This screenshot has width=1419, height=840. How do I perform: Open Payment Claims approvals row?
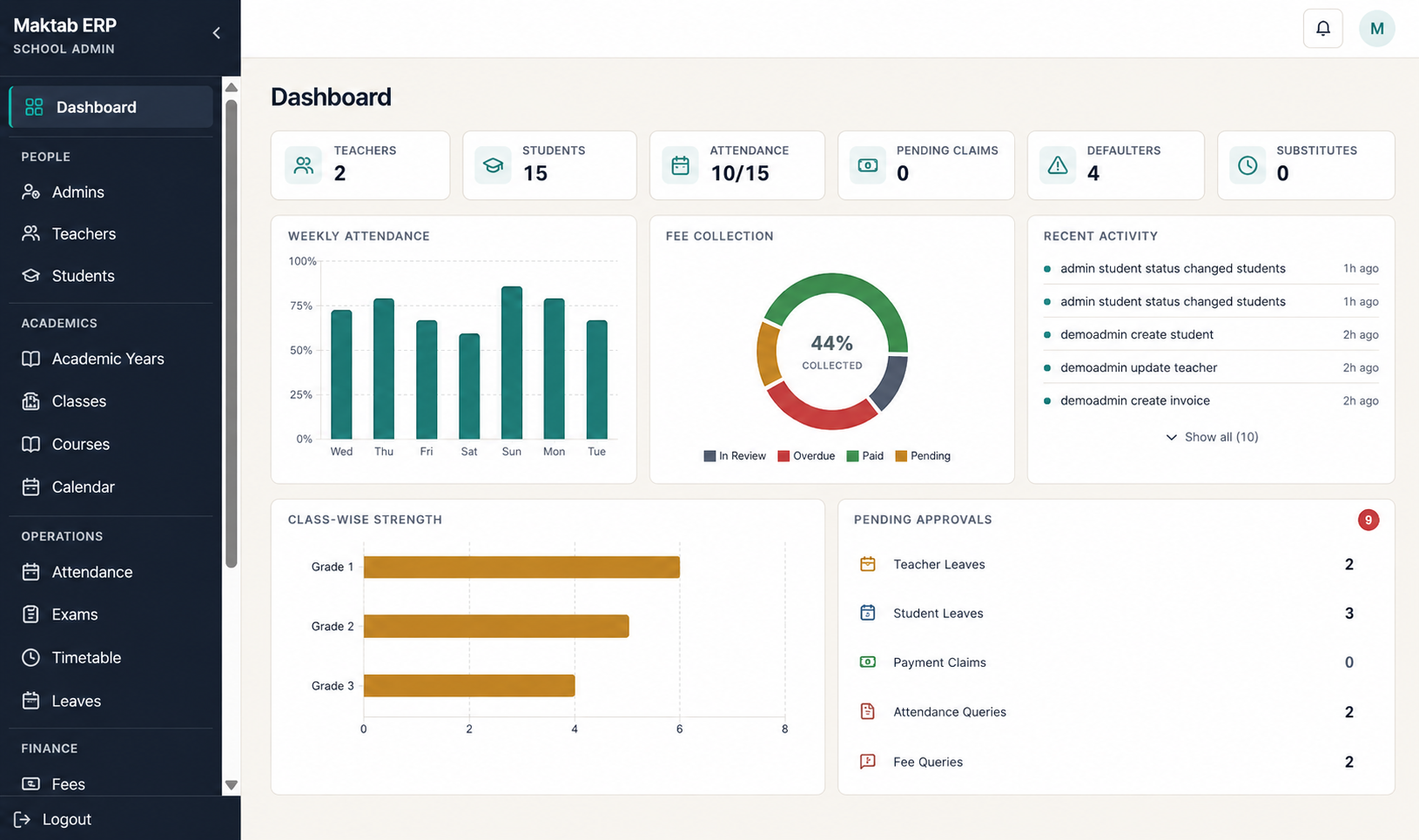point(1115,662)
